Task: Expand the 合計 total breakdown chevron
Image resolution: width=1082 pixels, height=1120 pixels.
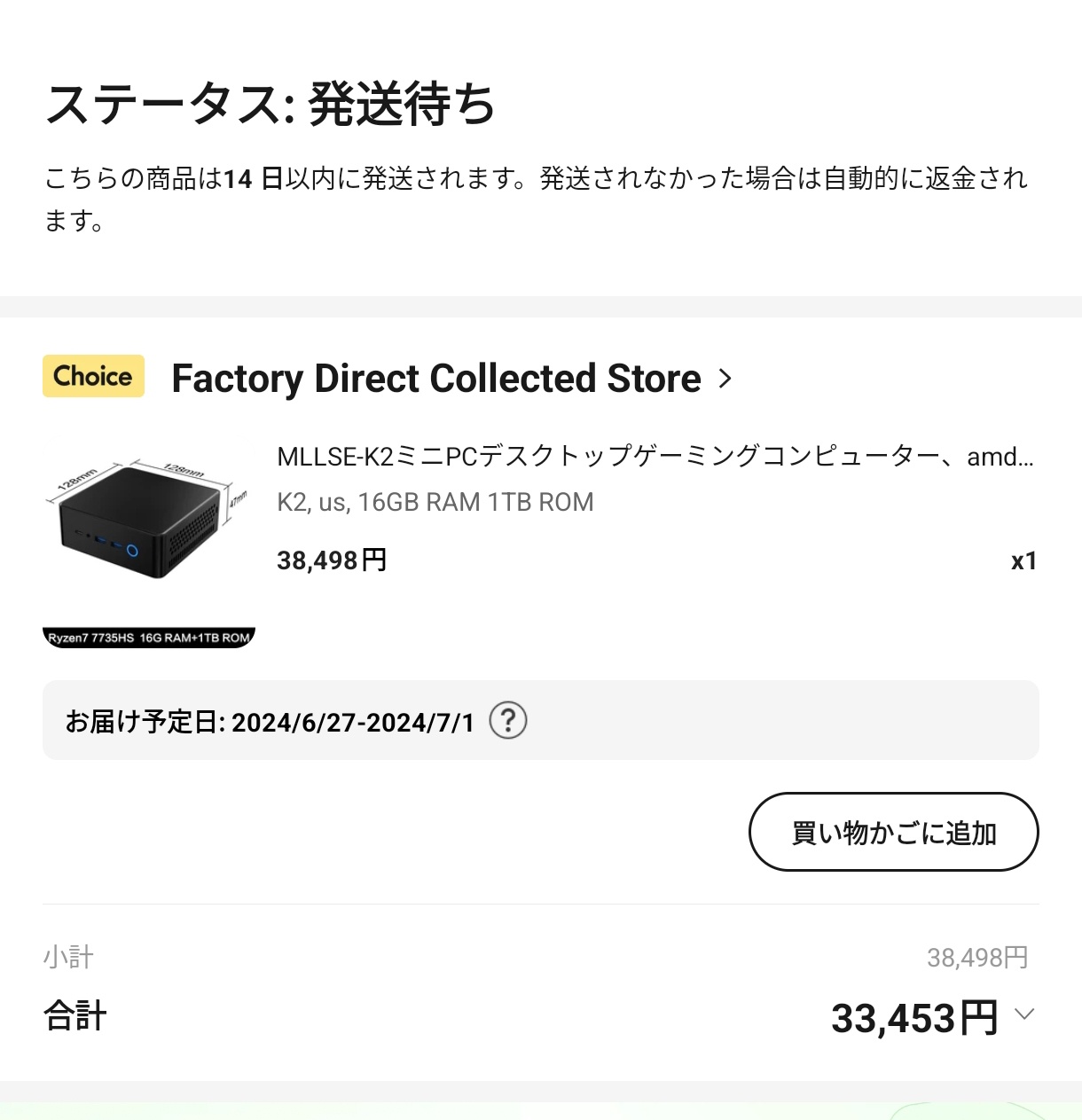Action: (1024, 1014)
